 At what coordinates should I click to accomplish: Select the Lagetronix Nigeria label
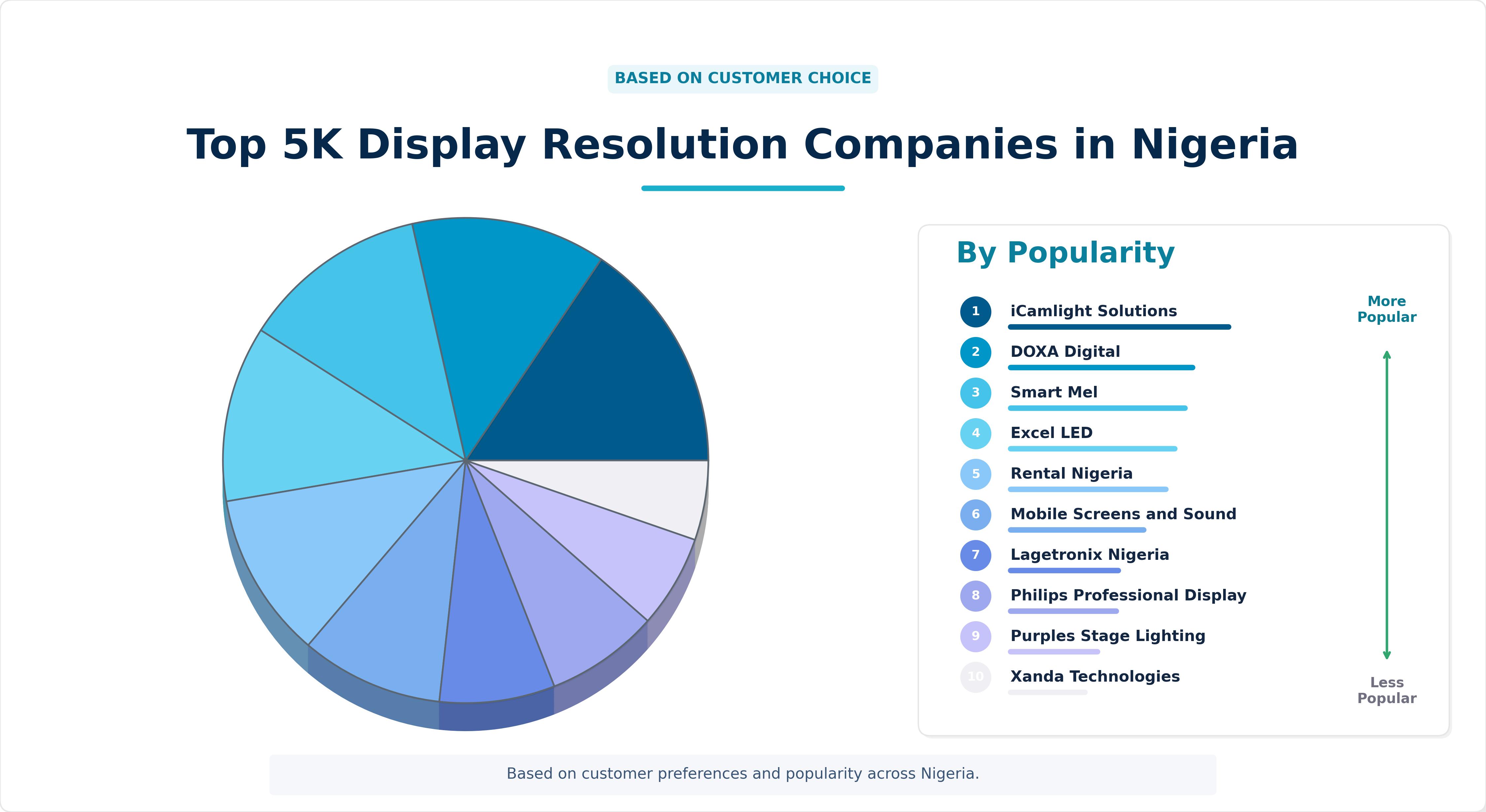tap(1089, 555)
